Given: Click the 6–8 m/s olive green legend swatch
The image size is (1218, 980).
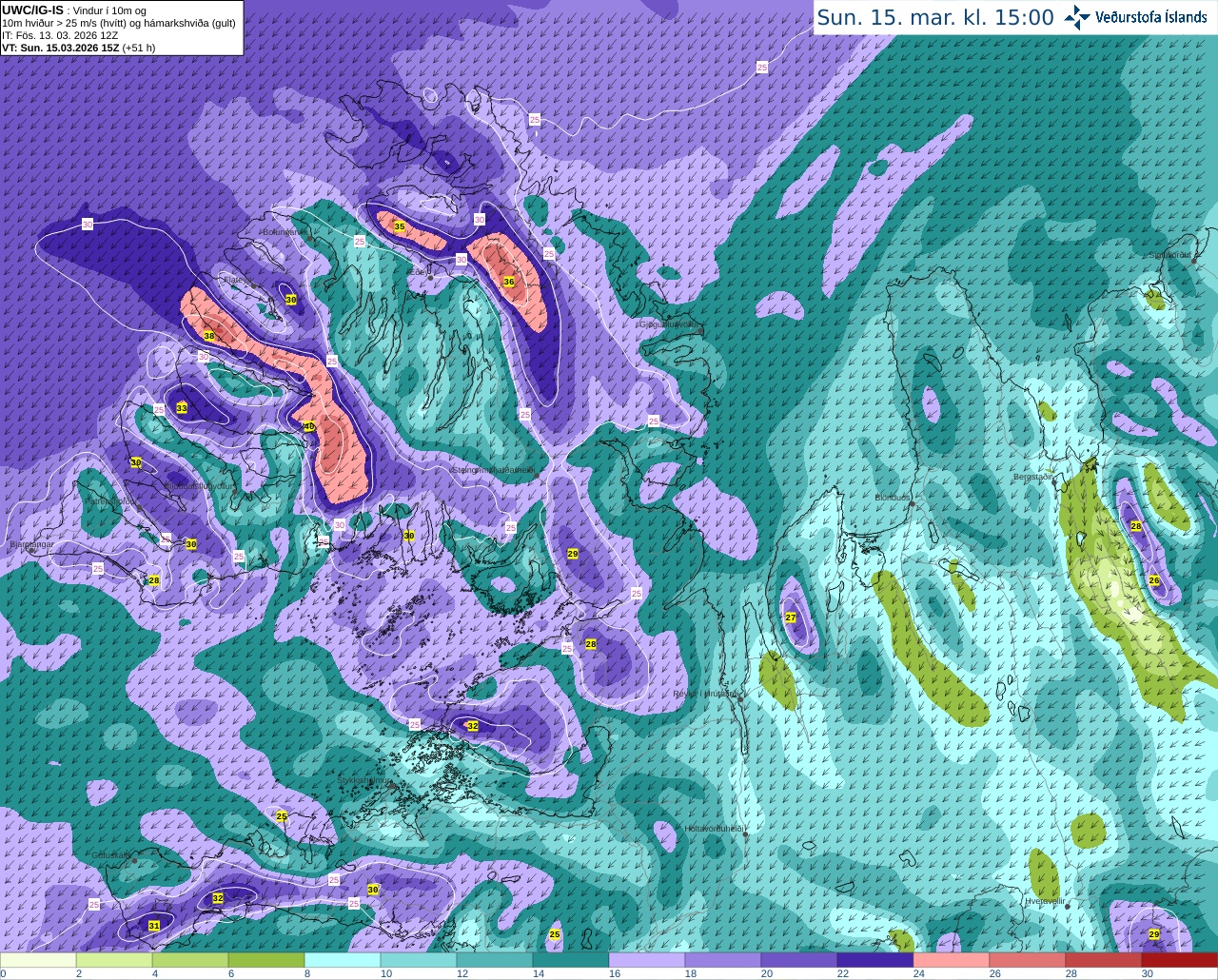Looking at the screenshot, I should (266, 960).
